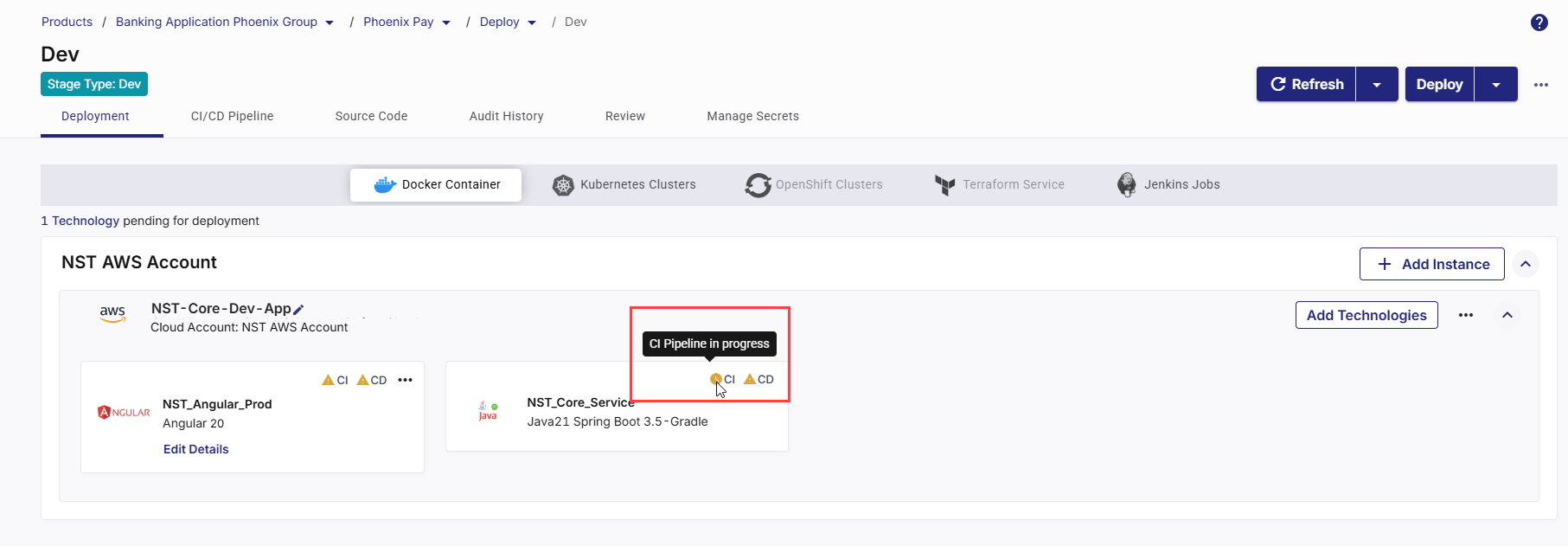
Task: Expand the Refresh button dropdown arrow
Action: click(x=1376, y=85)
